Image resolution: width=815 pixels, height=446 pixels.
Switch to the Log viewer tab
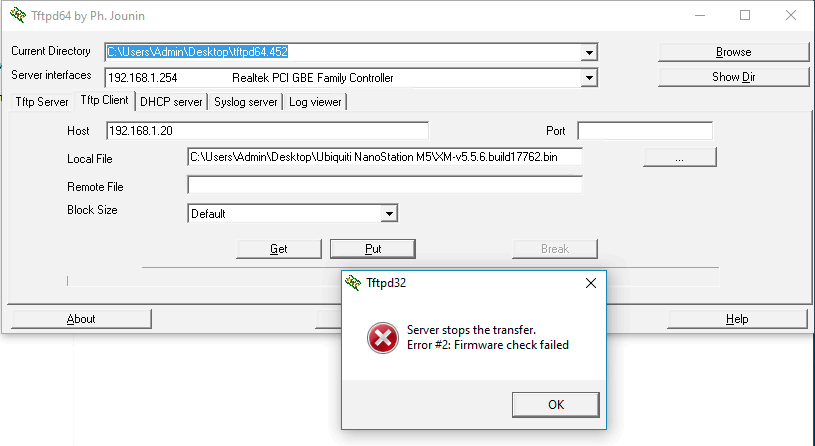click(x=315, y=102)
